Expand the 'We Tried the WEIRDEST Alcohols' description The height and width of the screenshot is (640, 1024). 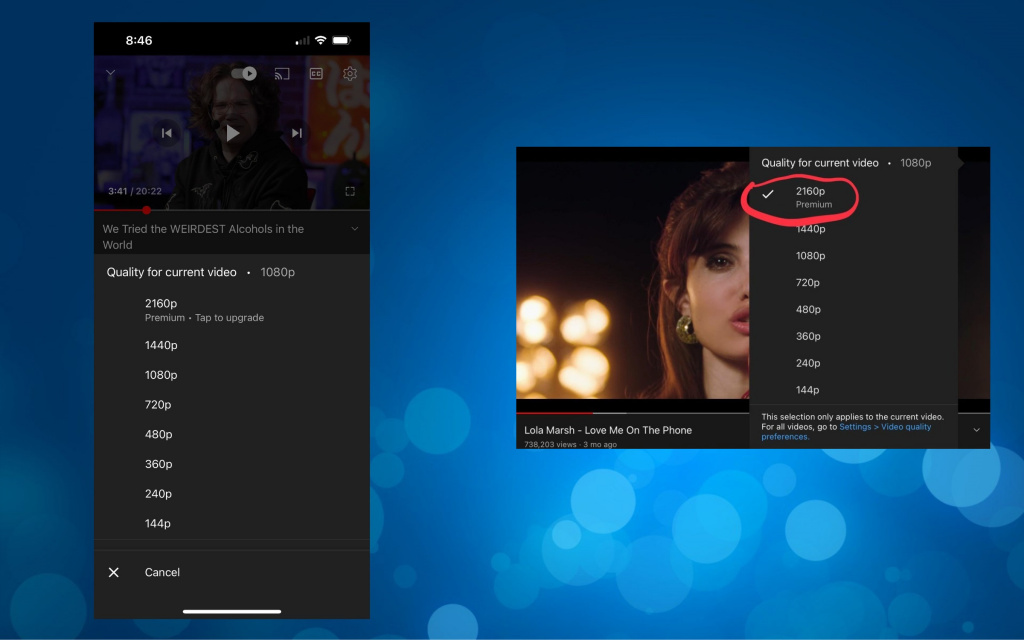click(x=354, y=230)
